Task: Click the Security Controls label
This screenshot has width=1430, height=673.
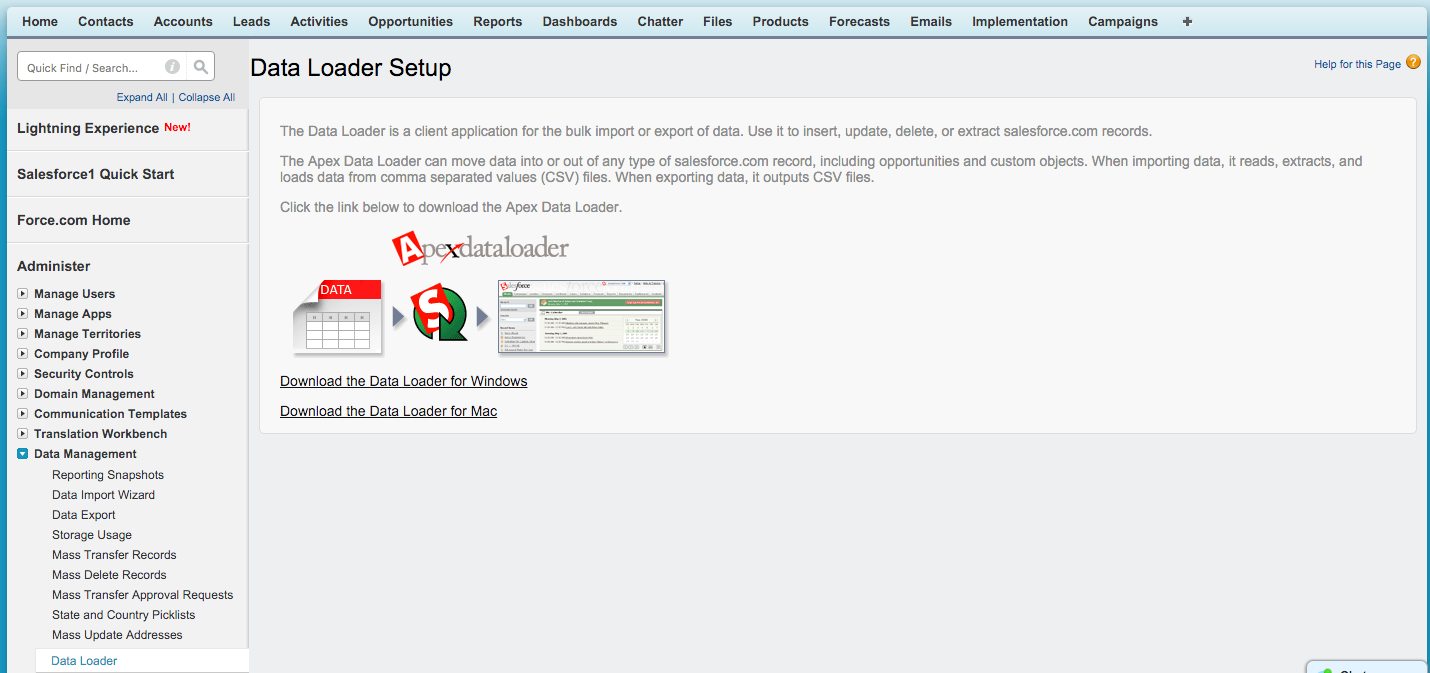Action: tap(84, 374)
